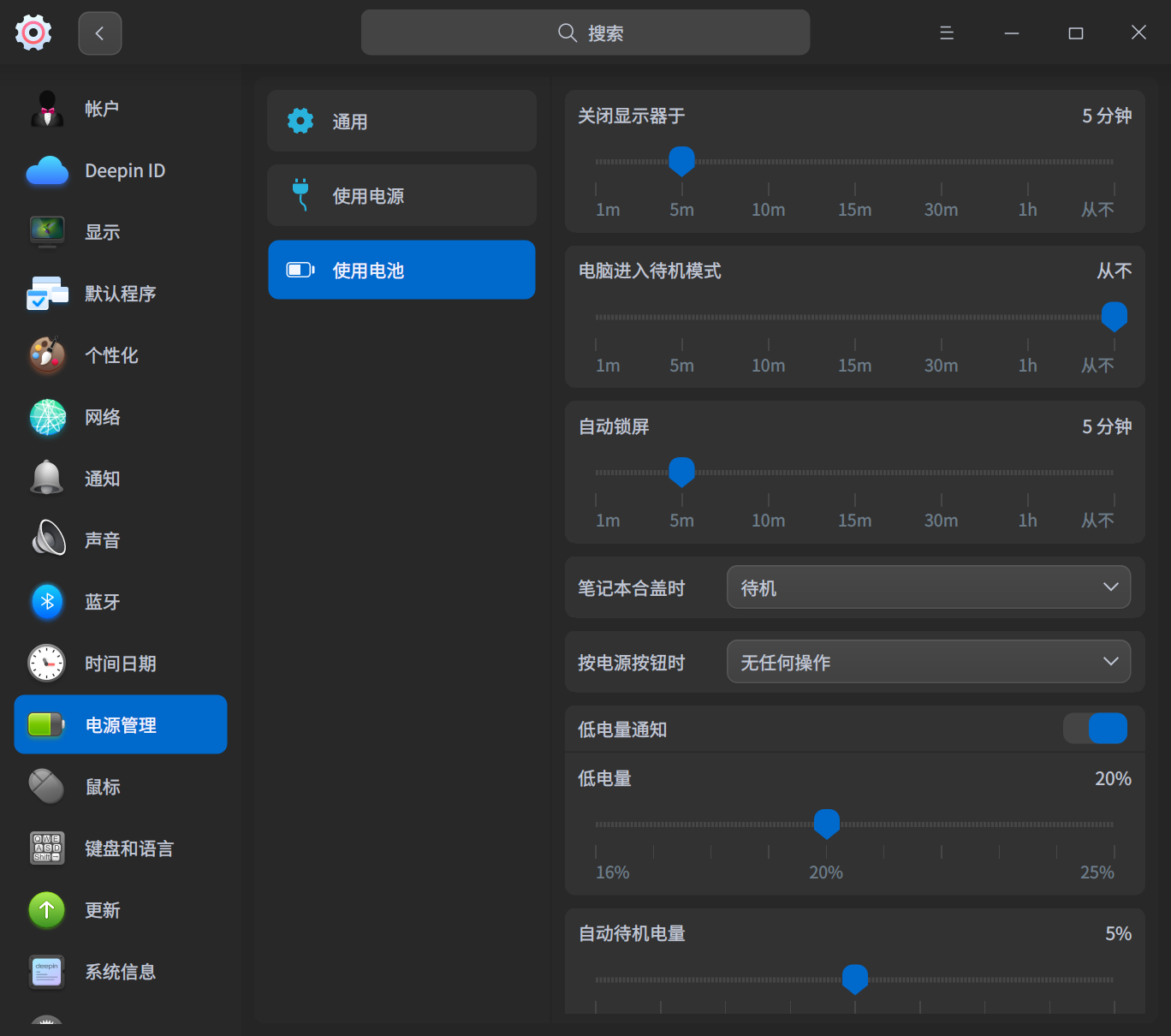The height and width of the screenshot is (1036, 1171).
Task: Set monitor off slider to 15m
Action: click(854, 162)
